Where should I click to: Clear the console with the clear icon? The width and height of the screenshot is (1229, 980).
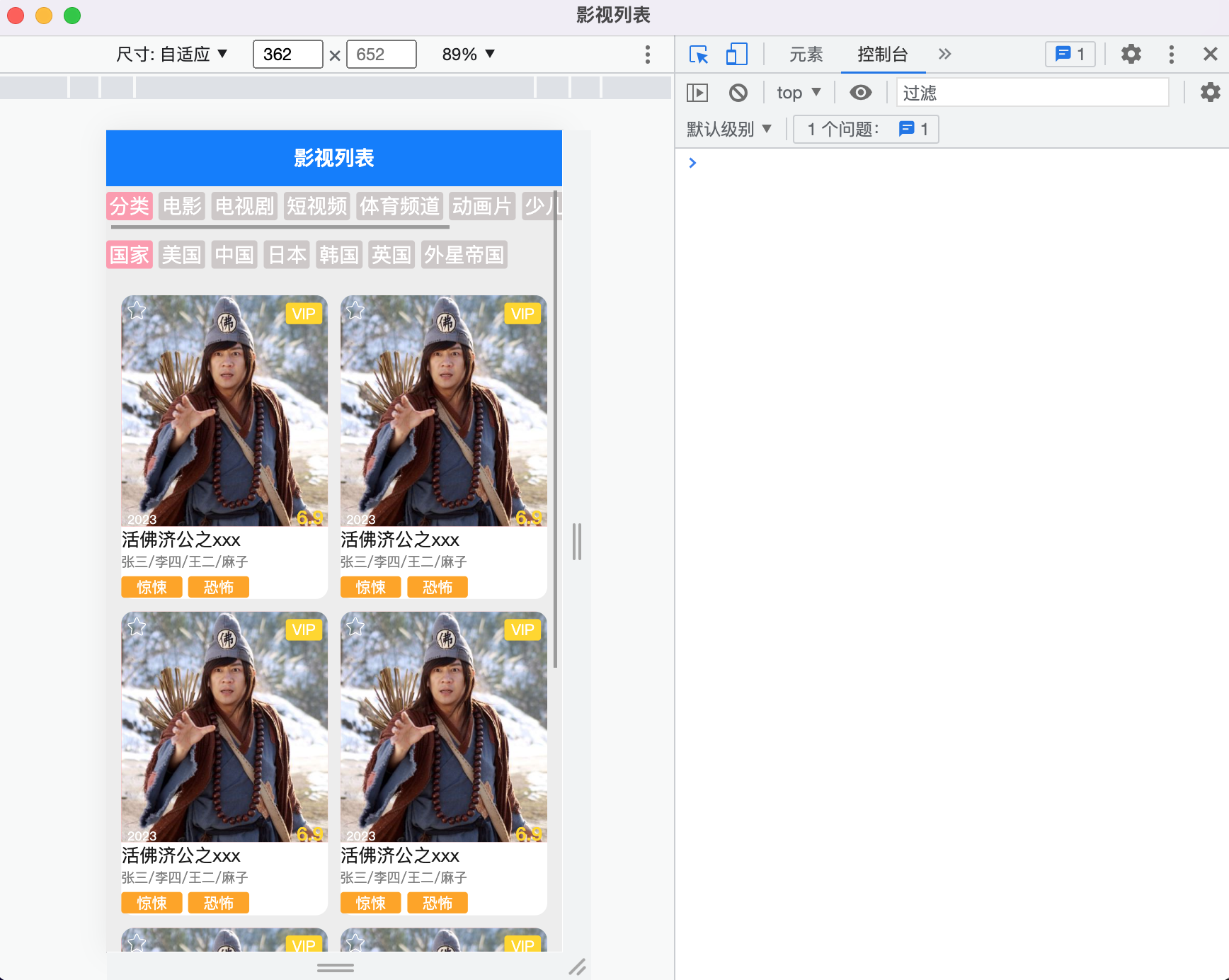click(x=738, y=93)
